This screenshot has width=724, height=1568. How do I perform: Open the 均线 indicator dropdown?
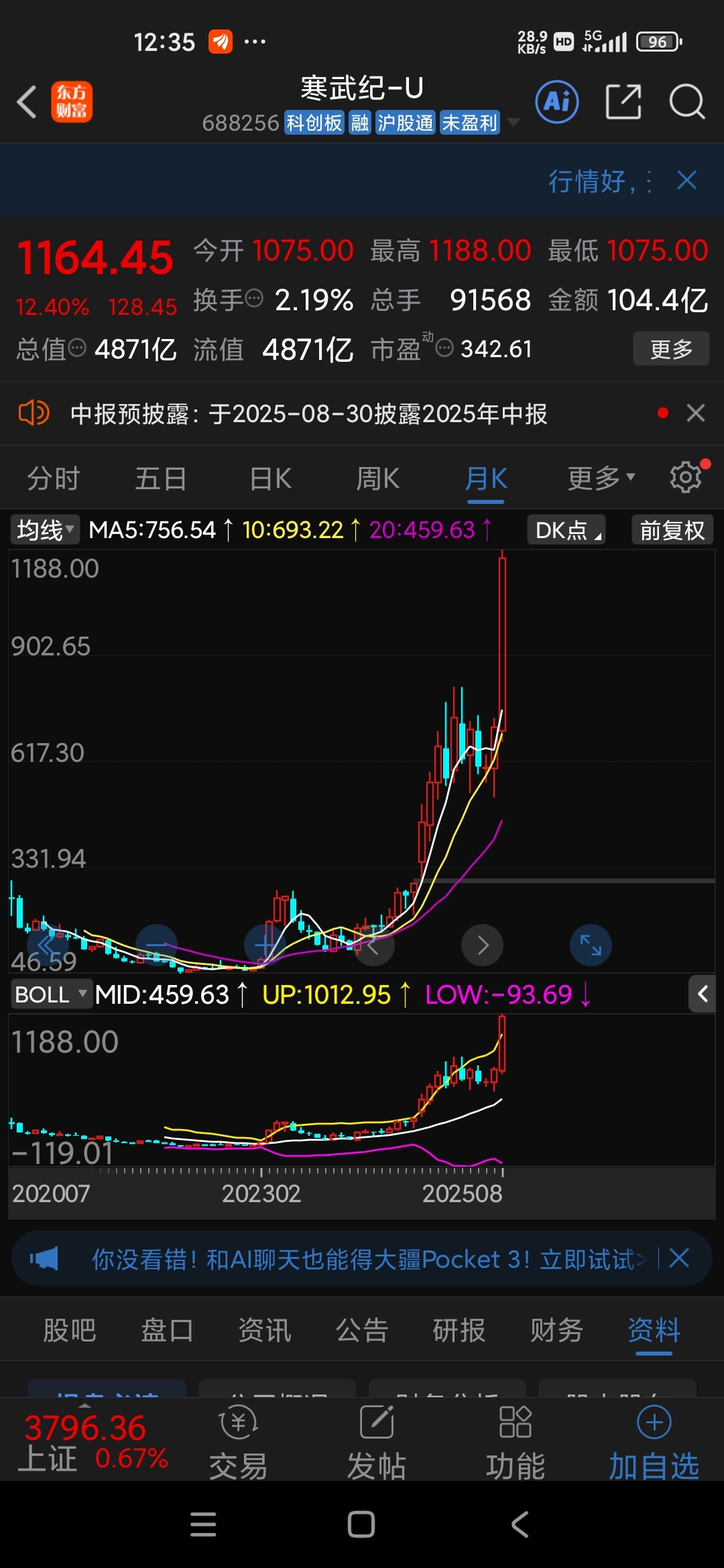pyautogui.click(x=44, y=530)
